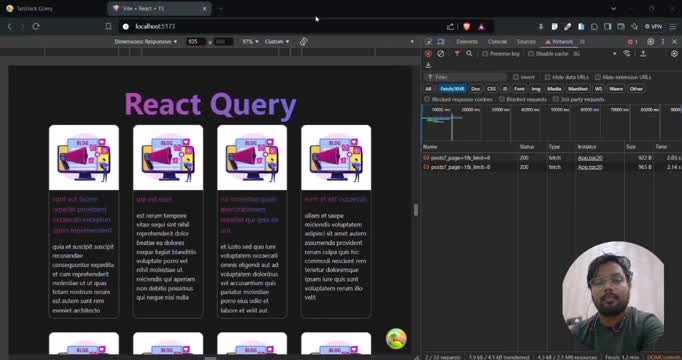Sort requests by the Status column header

point(532,147)
